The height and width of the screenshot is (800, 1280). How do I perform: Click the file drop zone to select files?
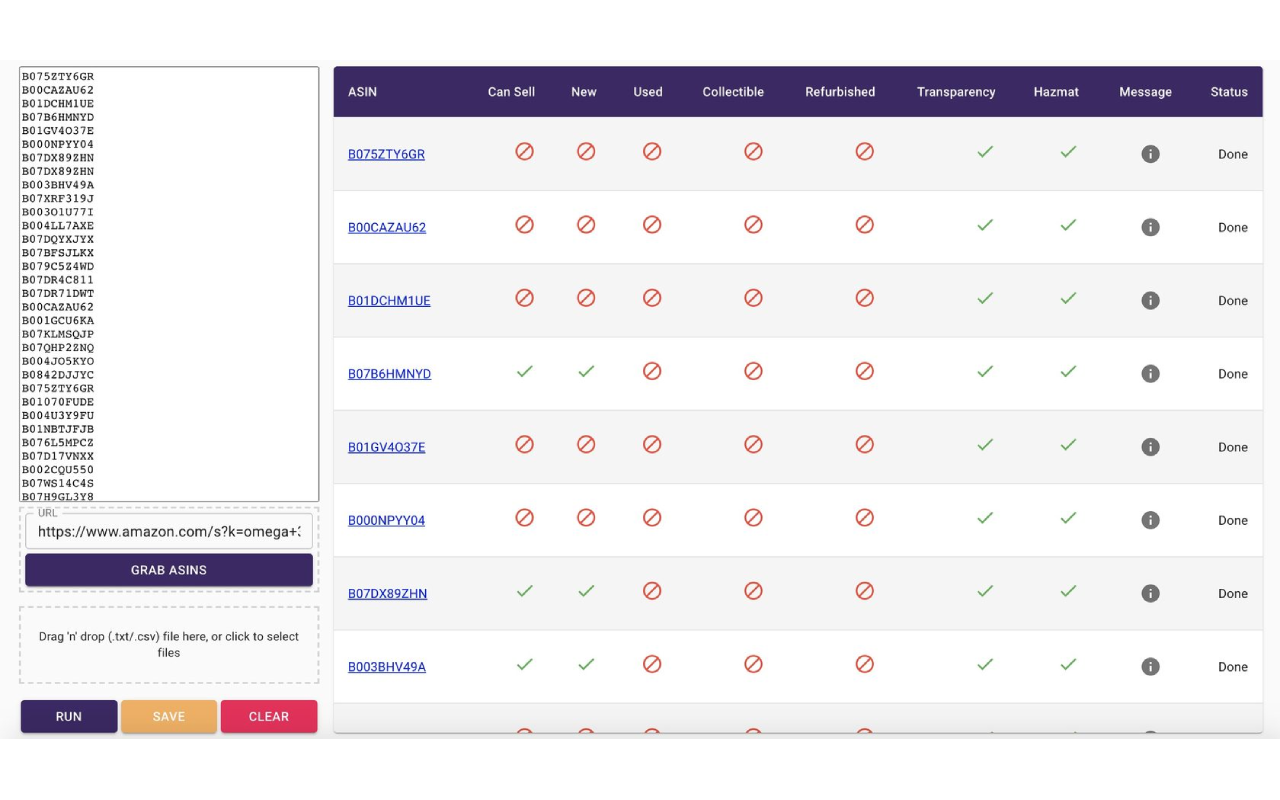[168, 645]
